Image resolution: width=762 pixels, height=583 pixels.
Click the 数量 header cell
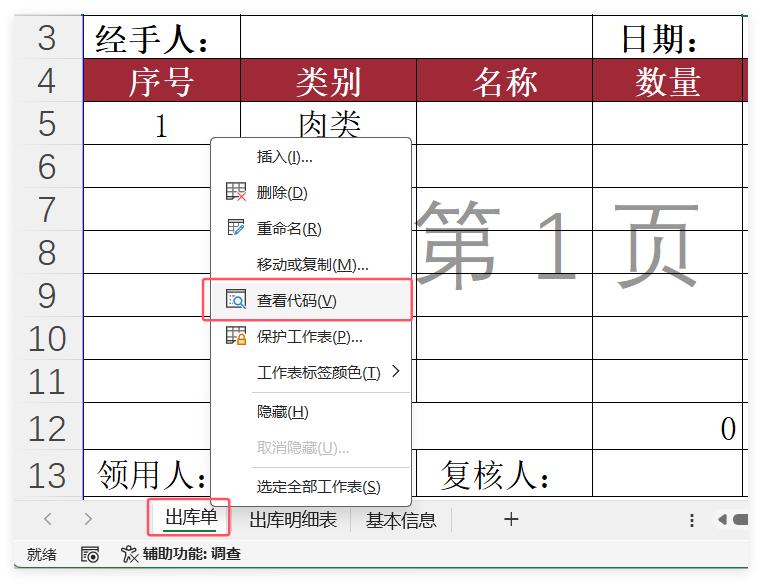click(x=668, y=80)
